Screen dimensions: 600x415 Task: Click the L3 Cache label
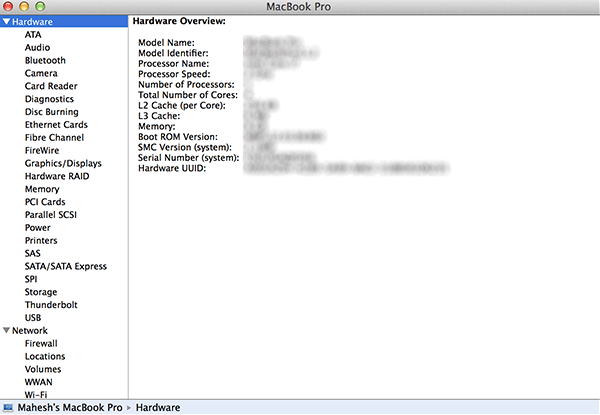click(x=159, y=116)
